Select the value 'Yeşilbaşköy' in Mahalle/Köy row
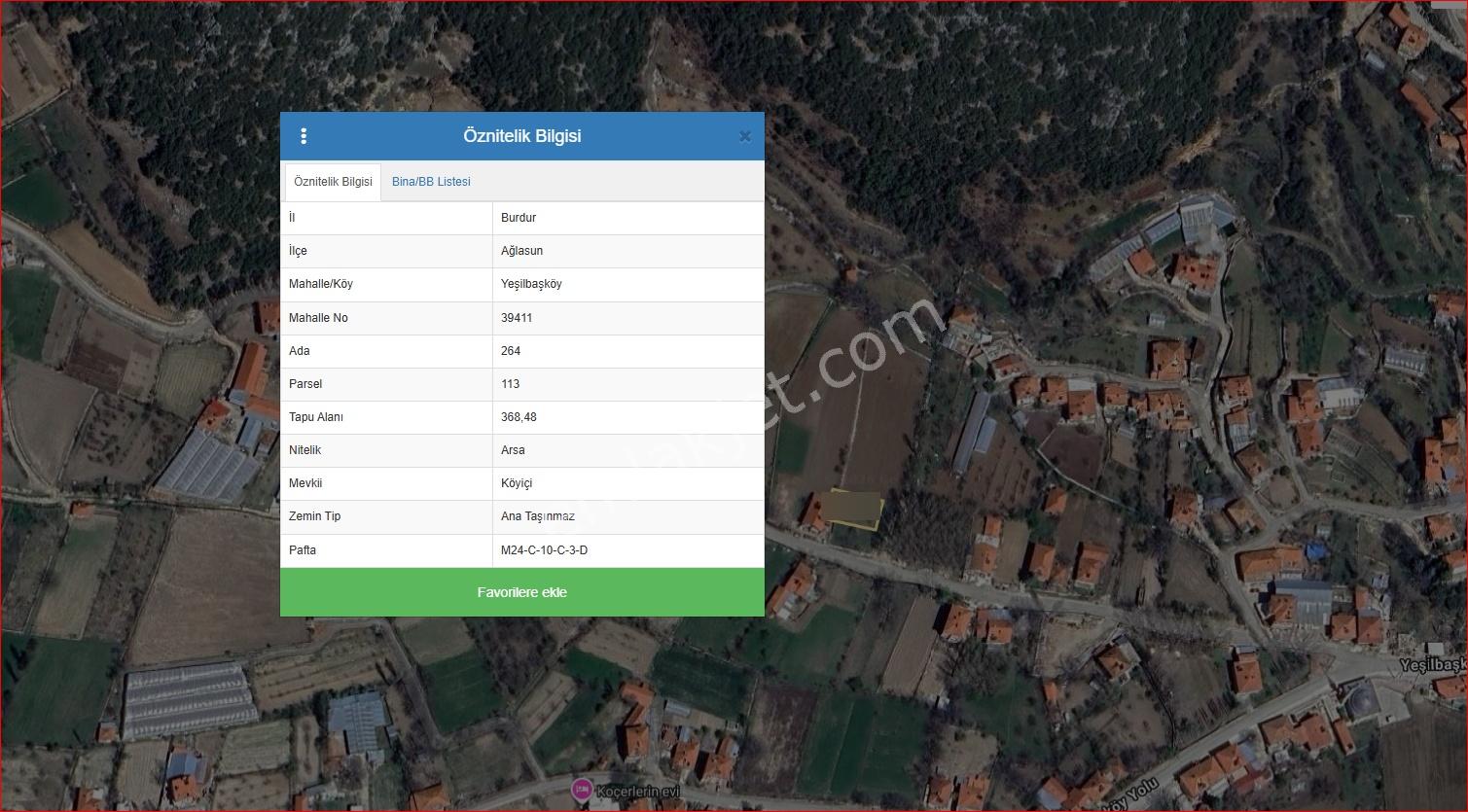Screen dimensions: 1468x812 tap(531, 284)
